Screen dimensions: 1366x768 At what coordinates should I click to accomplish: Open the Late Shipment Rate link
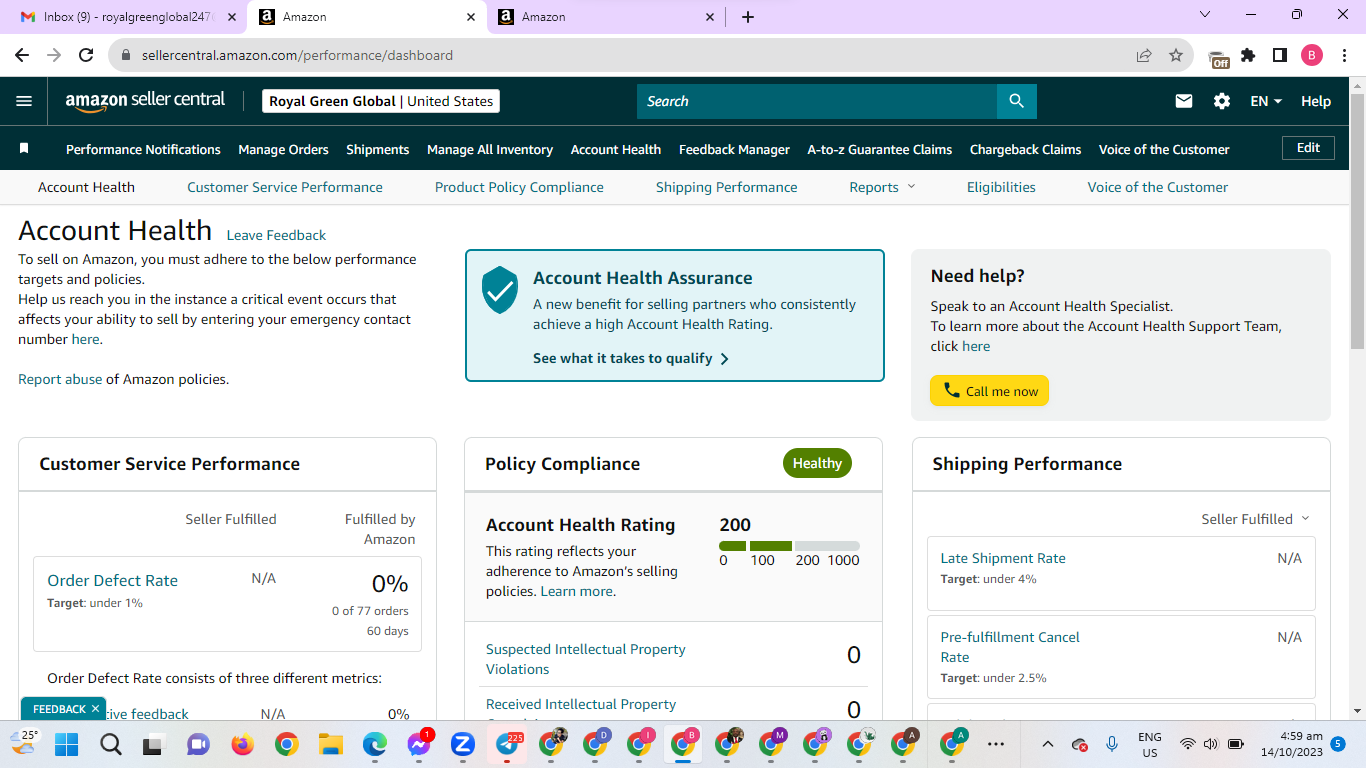1003,558
